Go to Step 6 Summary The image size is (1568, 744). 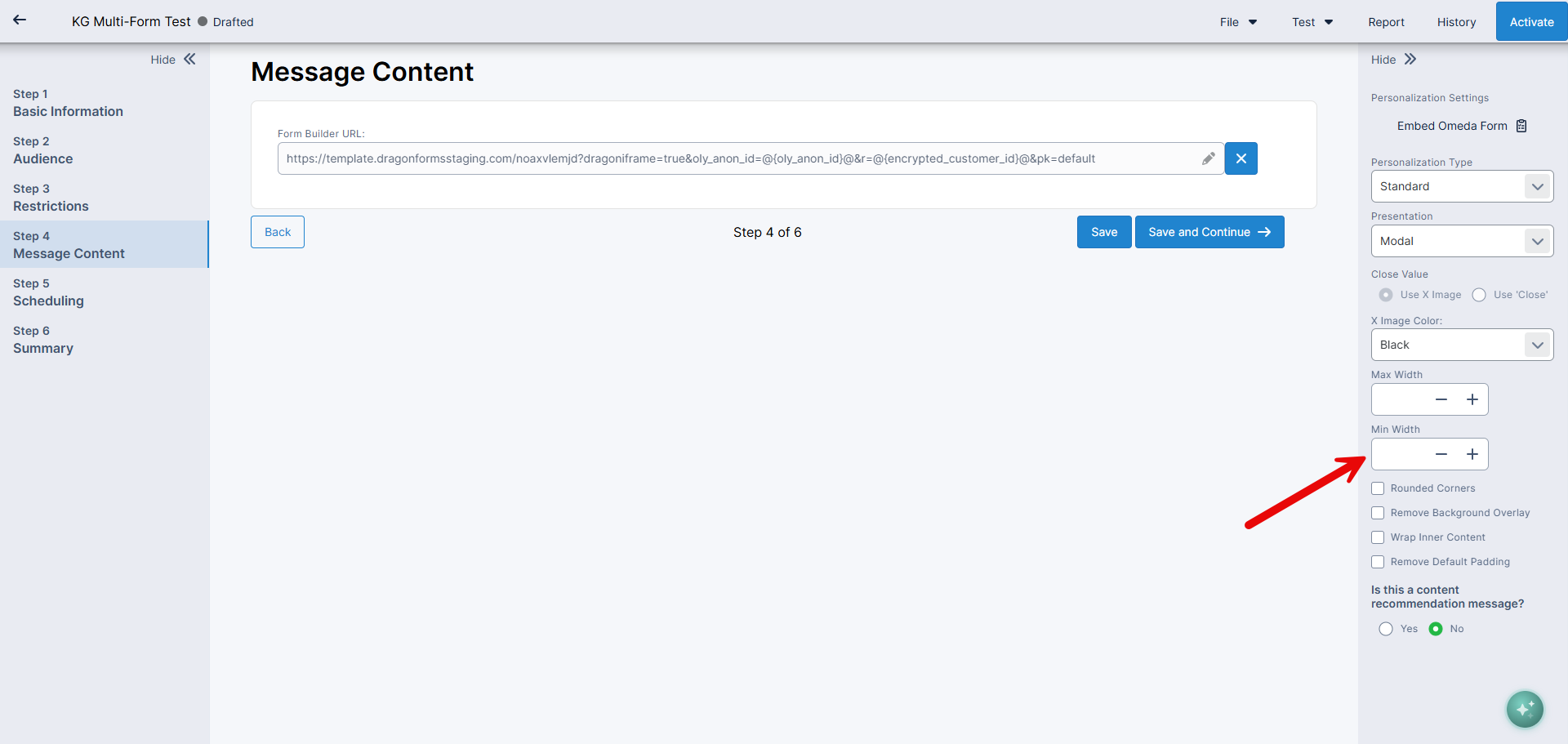105,340
